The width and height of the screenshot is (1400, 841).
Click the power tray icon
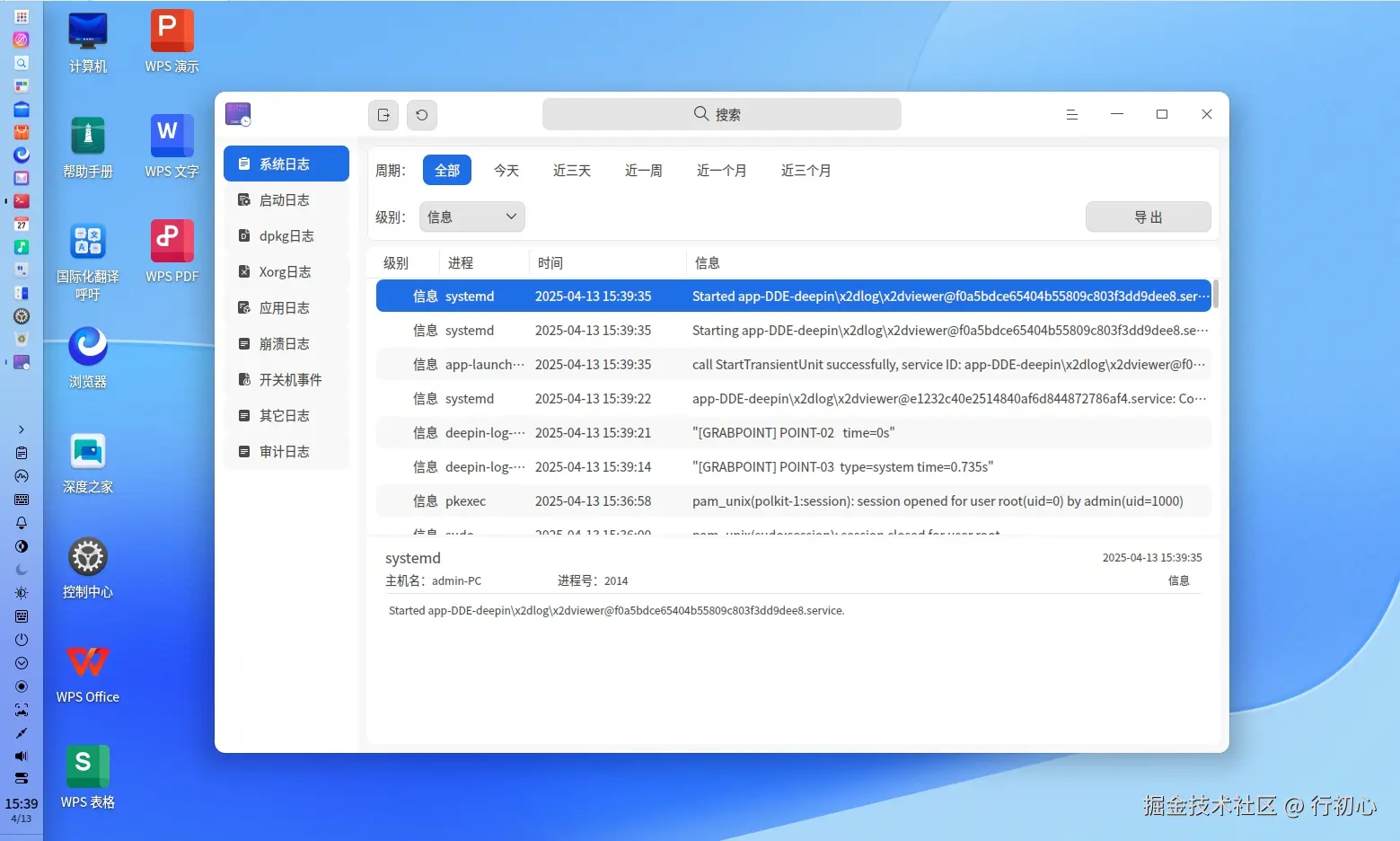click(x=22, y=640)
